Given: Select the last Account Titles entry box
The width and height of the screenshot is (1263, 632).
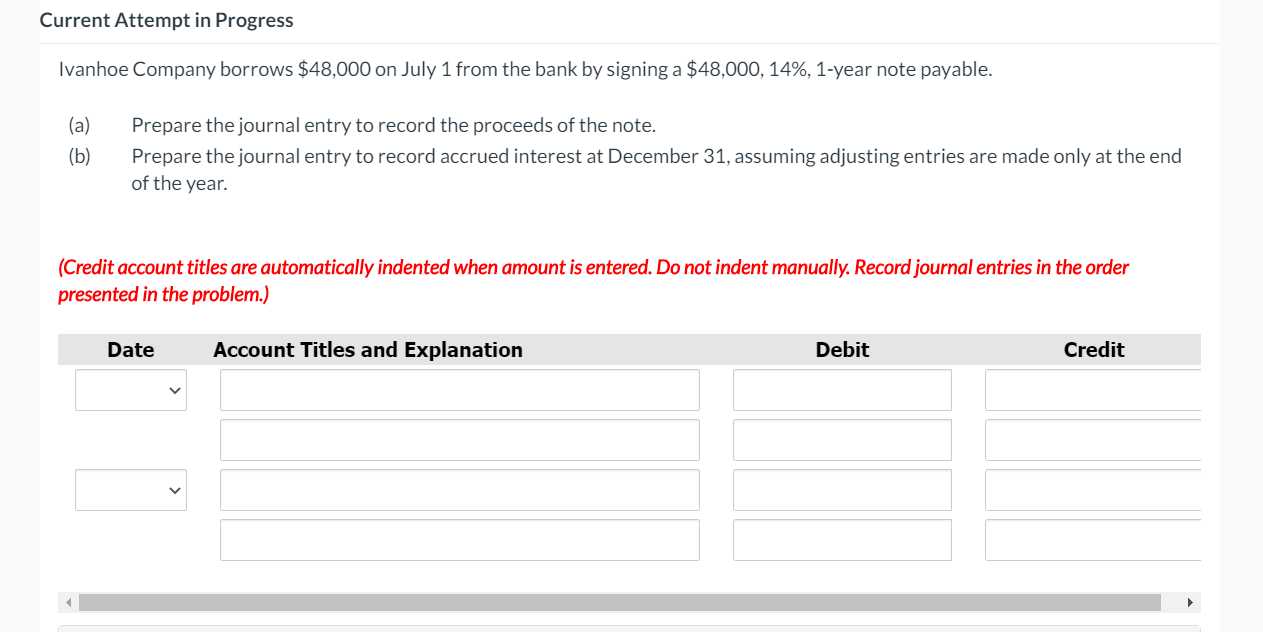Looking at the screenshot, I should (x=459, y=540).
